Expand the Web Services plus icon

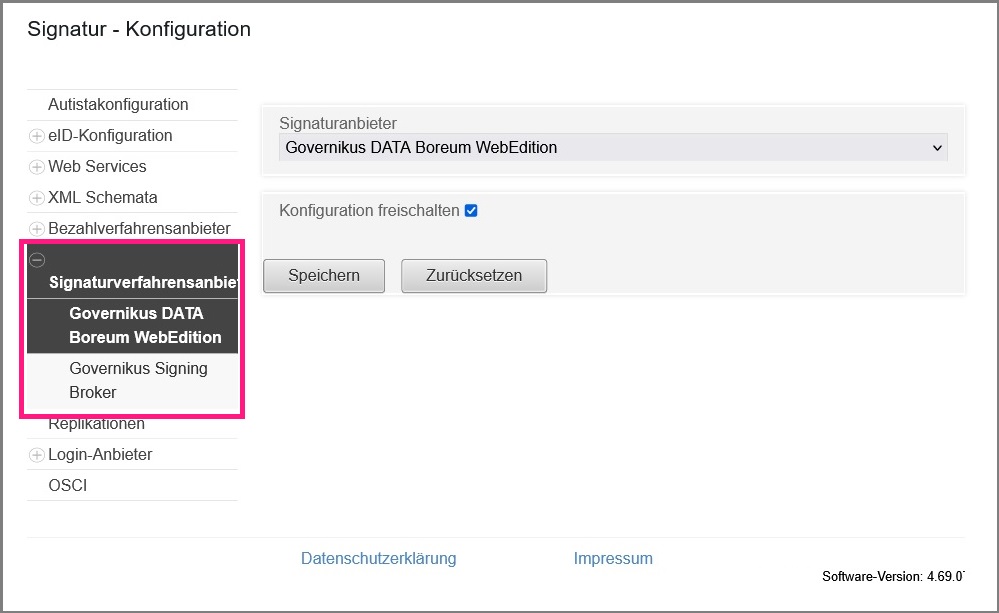[37, 167]
